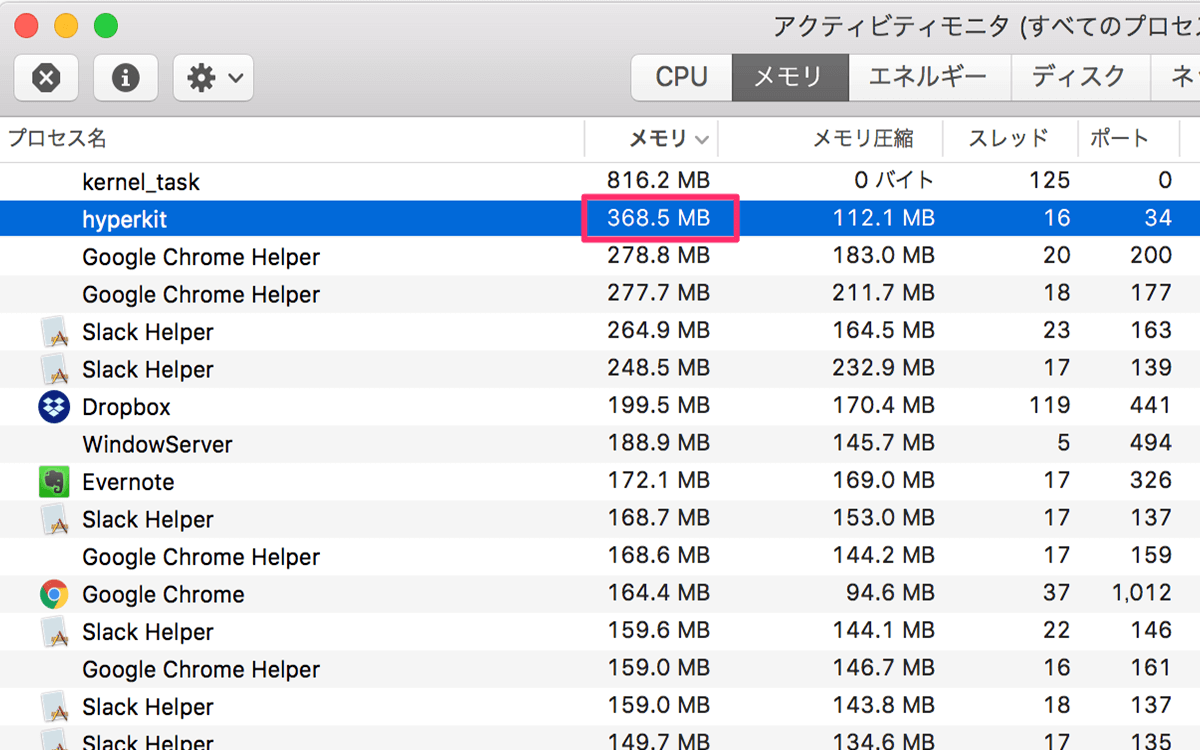Click icon of Slack Helper using 168.7 MB

pos(54,520)
